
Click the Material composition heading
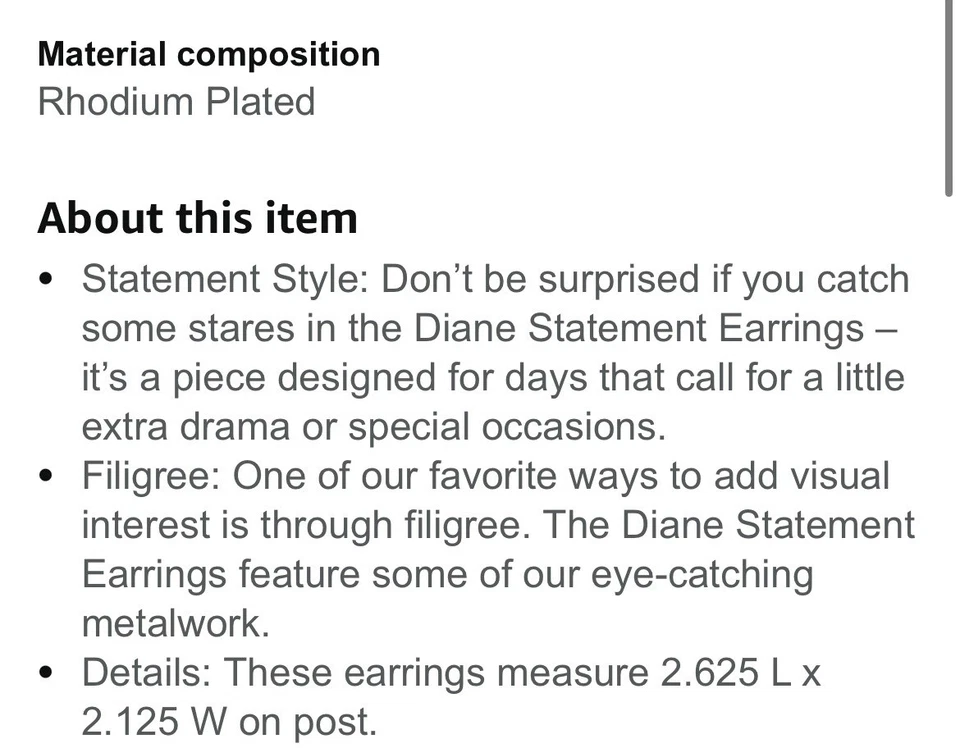click(x=209, y=54)
